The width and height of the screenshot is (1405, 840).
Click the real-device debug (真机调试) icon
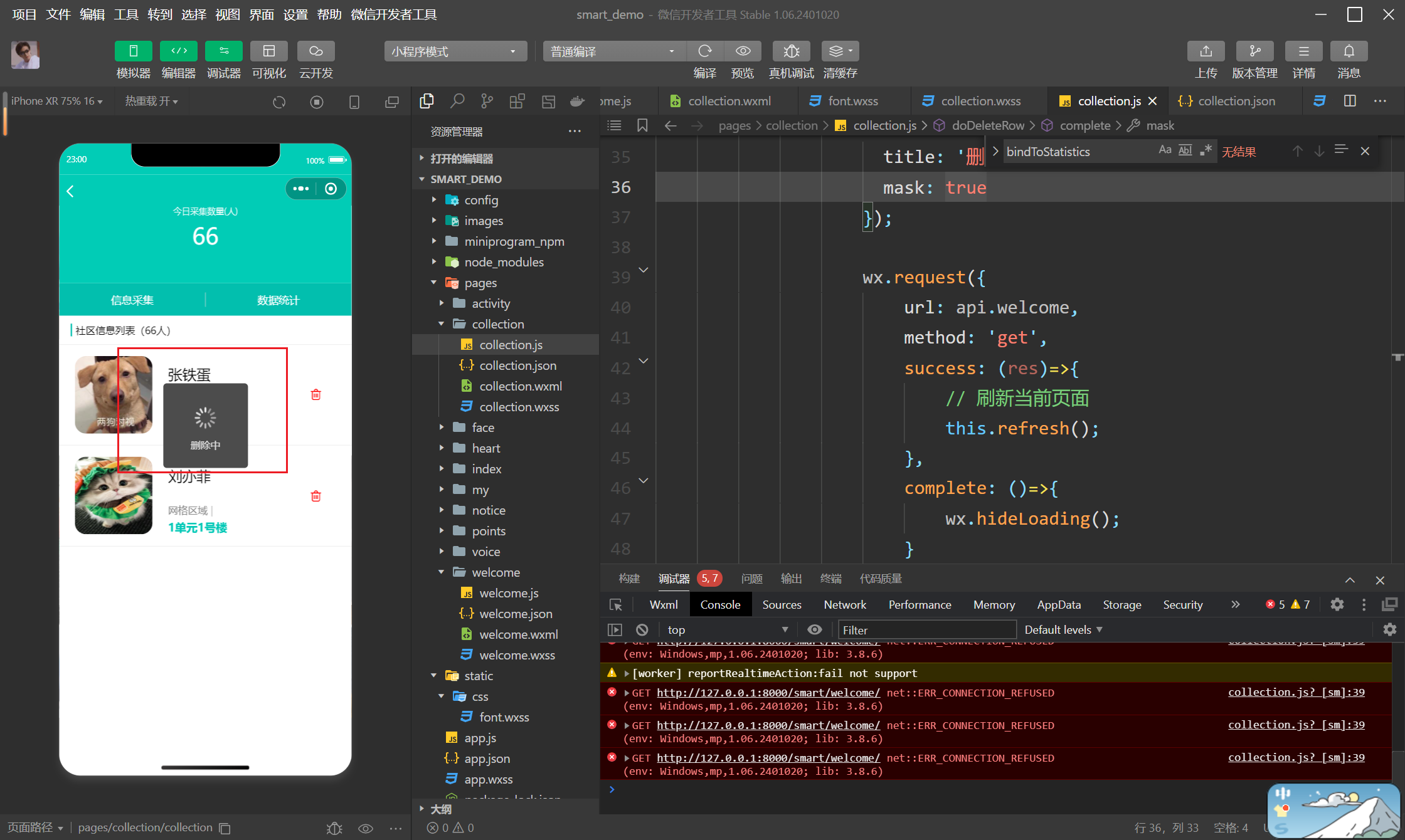pyautogui.click(x=791, y=51)
